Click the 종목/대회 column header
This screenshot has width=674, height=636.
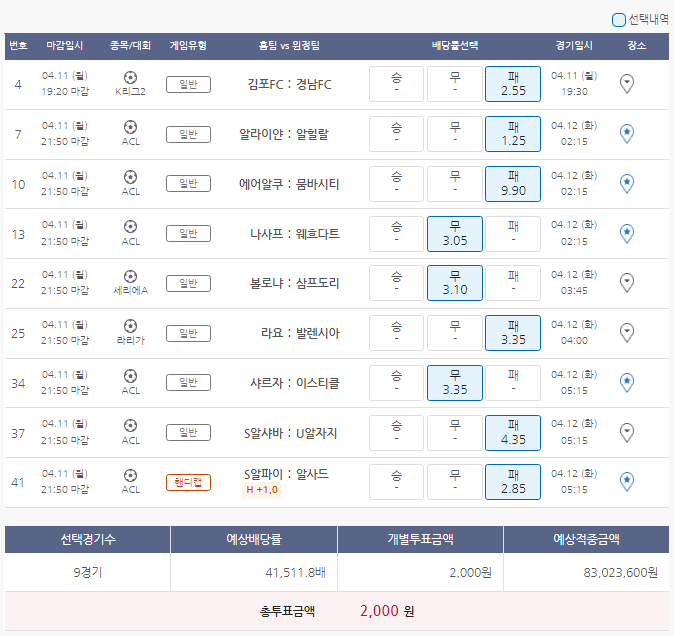pyautogui.click(x=130, y=46)
